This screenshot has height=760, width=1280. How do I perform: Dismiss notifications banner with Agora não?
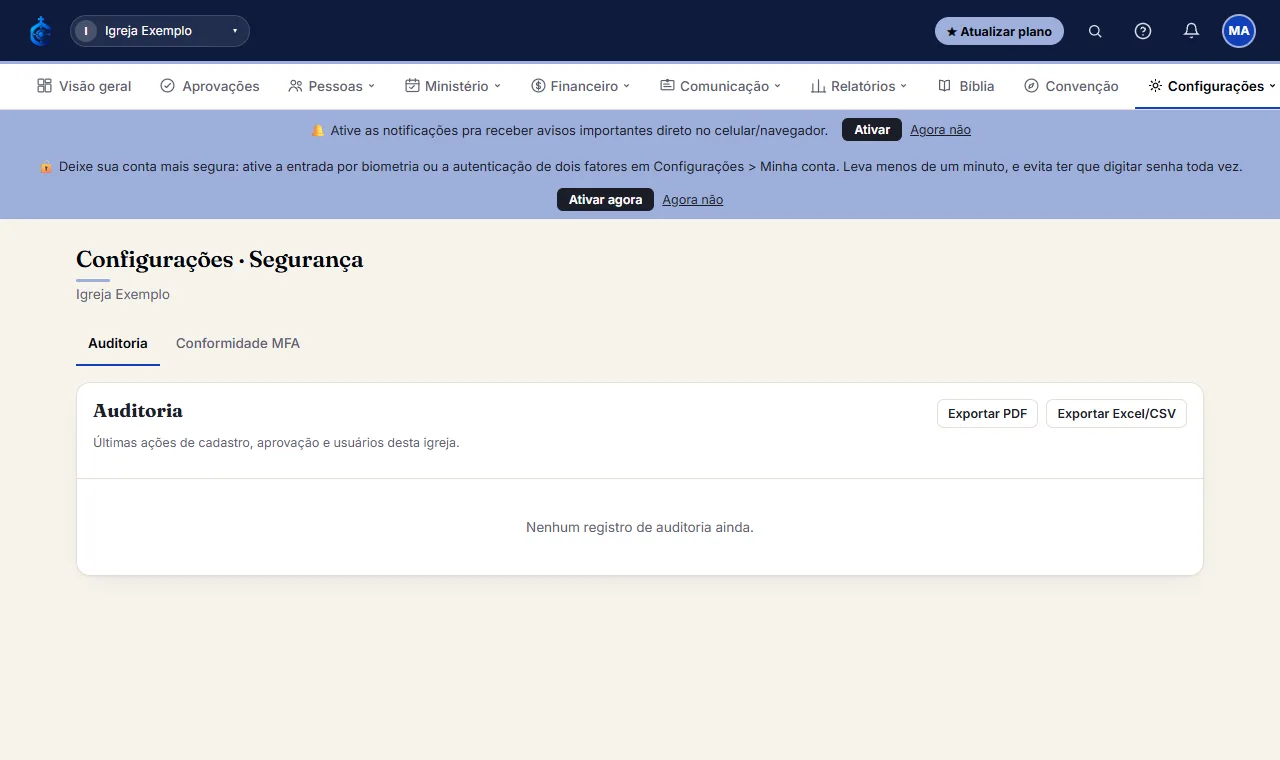coord(940,130)
